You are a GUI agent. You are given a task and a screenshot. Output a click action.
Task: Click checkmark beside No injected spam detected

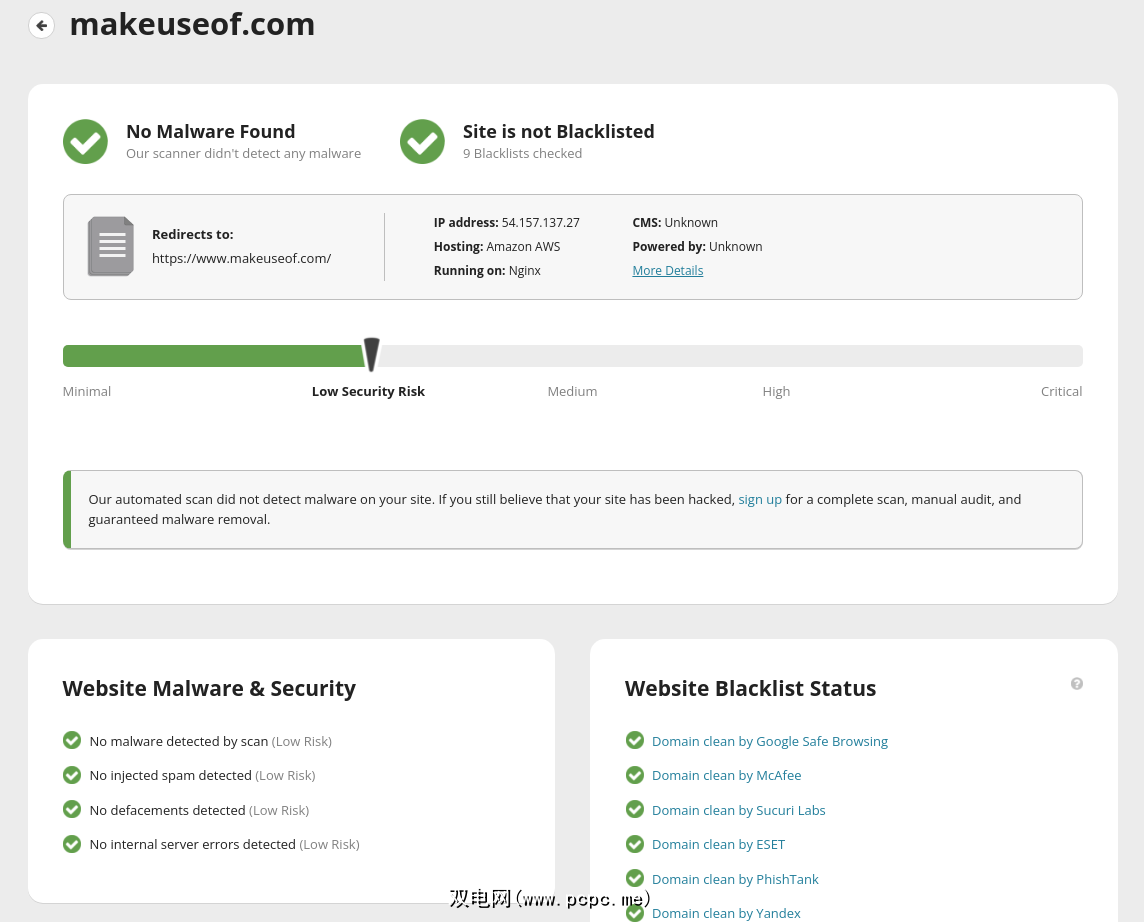point(72,775)
